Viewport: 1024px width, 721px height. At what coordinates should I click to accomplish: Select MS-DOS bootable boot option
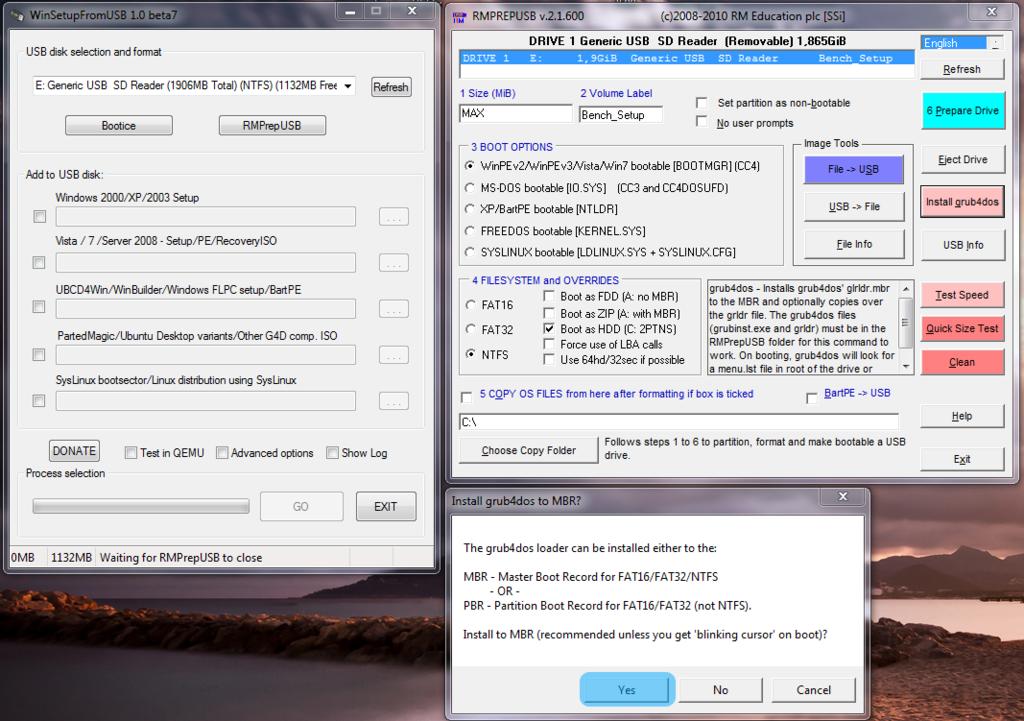point(471,187)
